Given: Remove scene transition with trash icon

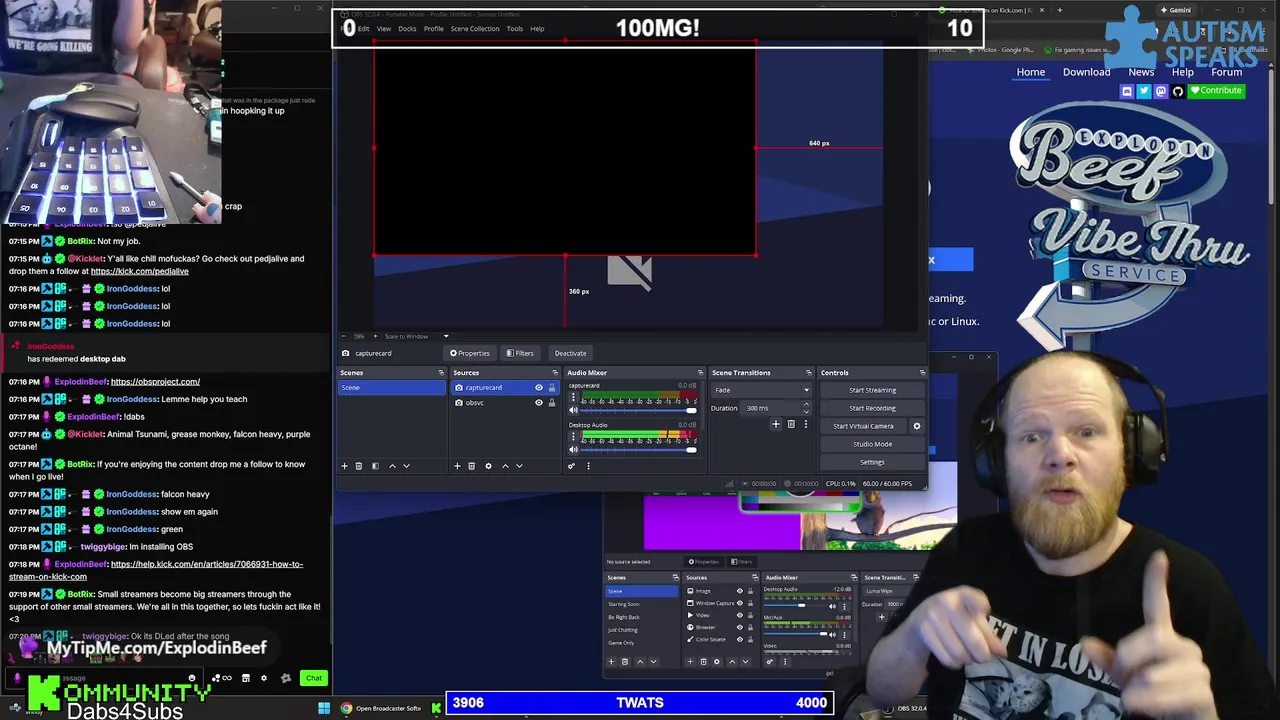Looking at the screenshot, I should tap(791, 424).
